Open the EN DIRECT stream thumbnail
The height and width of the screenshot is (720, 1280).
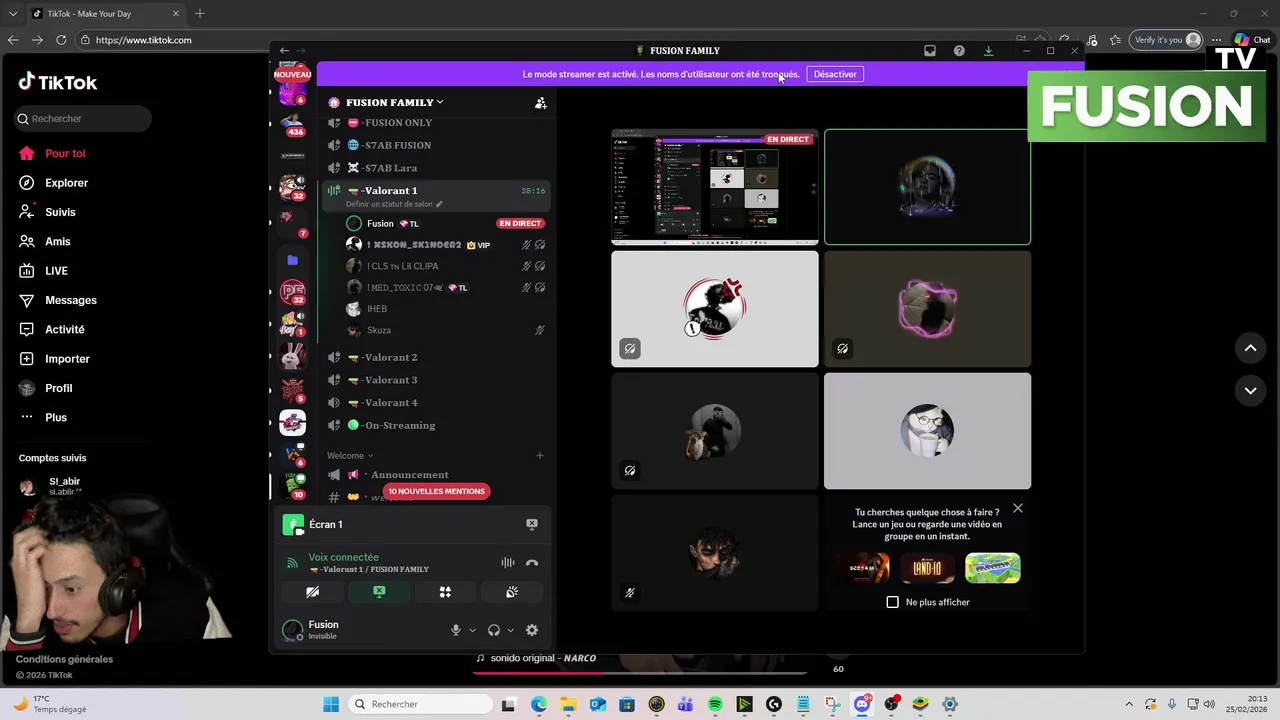[x=715, y=187]
